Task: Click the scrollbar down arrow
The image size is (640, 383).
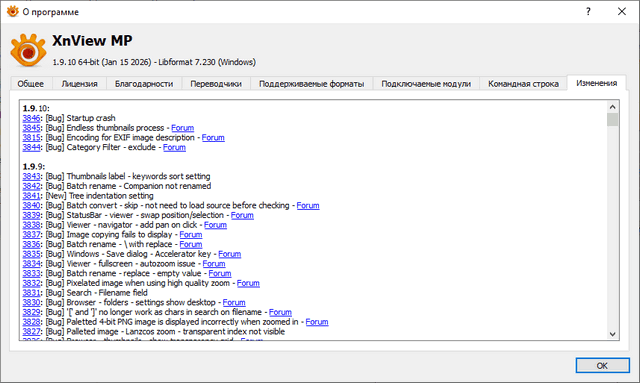Action: (612, 334)
